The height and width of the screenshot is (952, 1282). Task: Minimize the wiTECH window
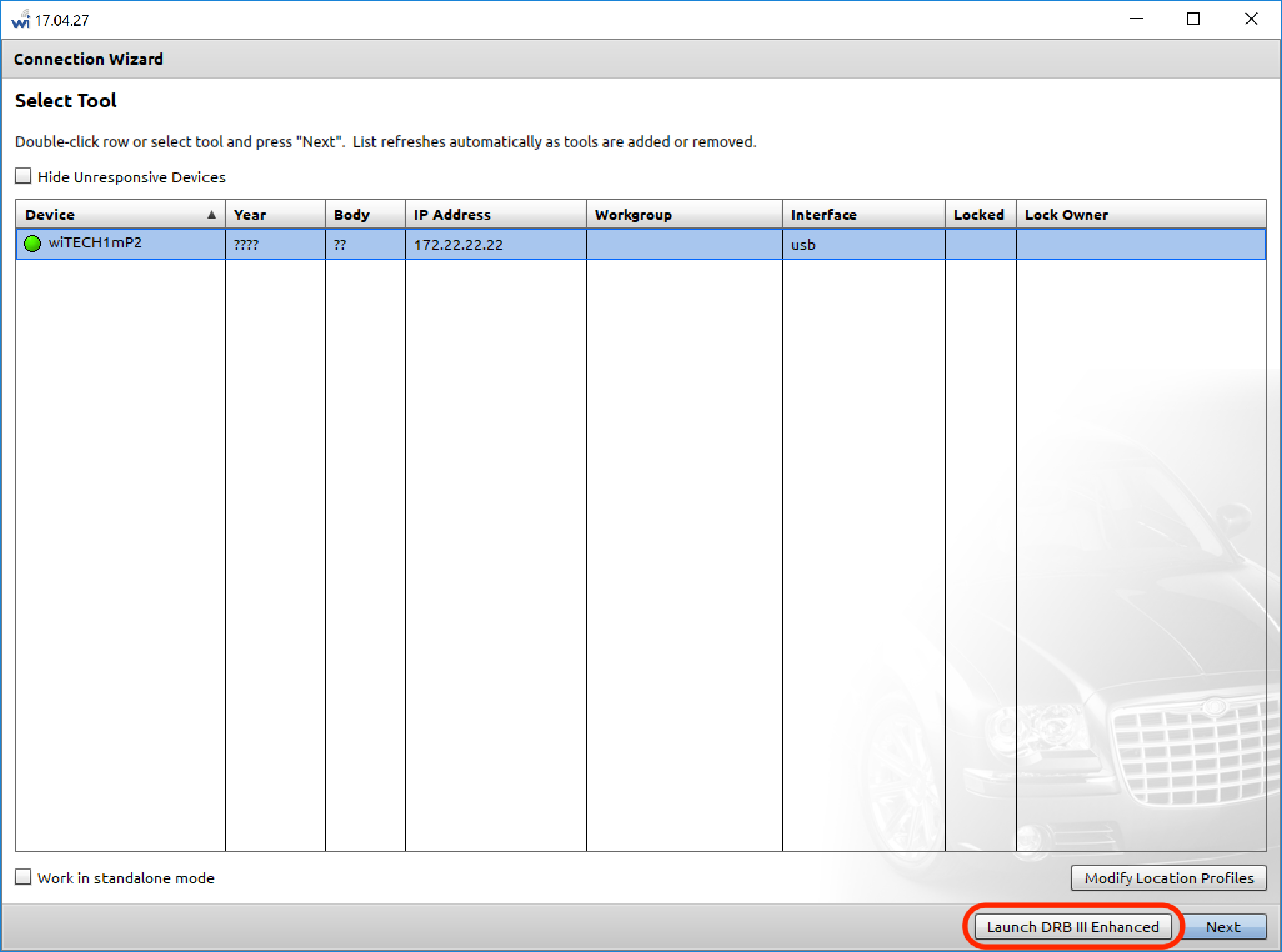click(1136, 19)
